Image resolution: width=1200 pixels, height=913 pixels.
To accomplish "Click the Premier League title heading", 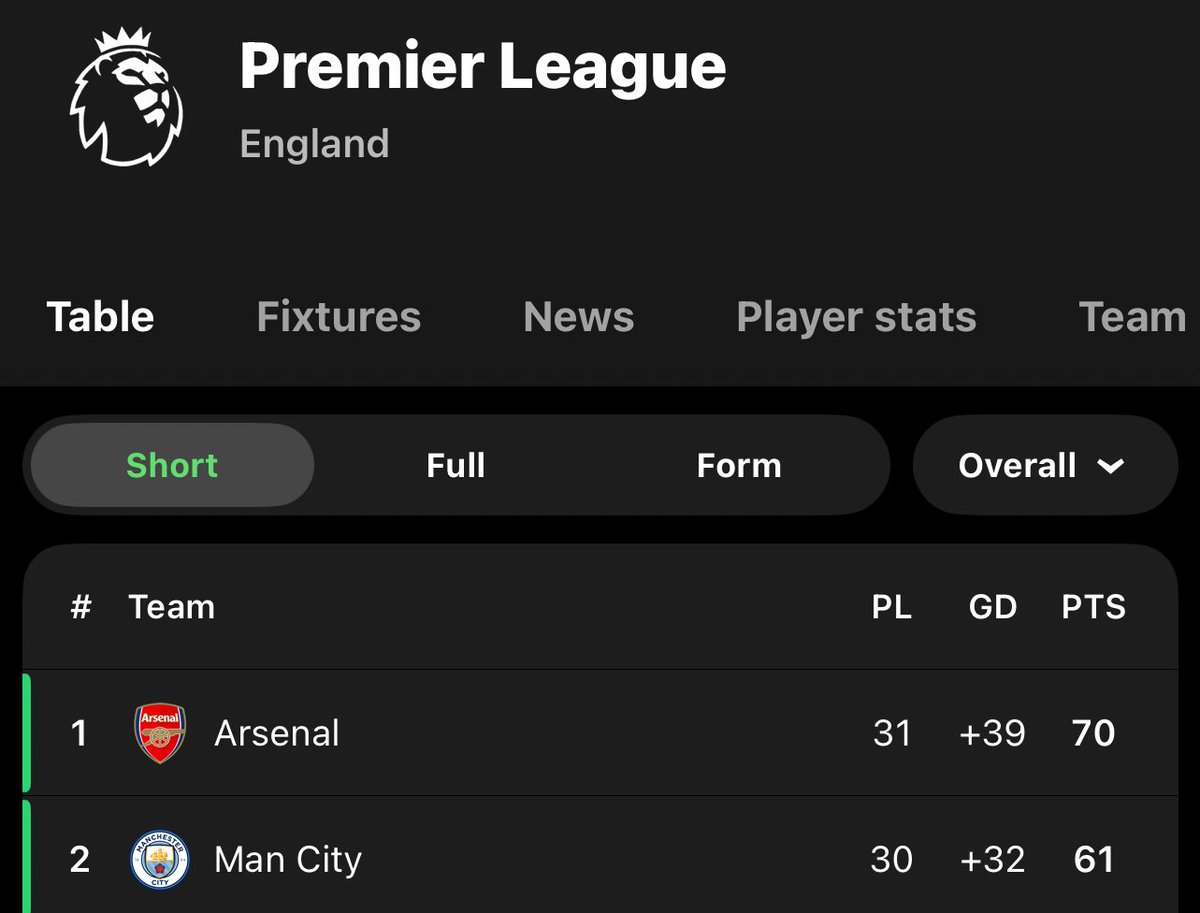I will pos(483,66).
